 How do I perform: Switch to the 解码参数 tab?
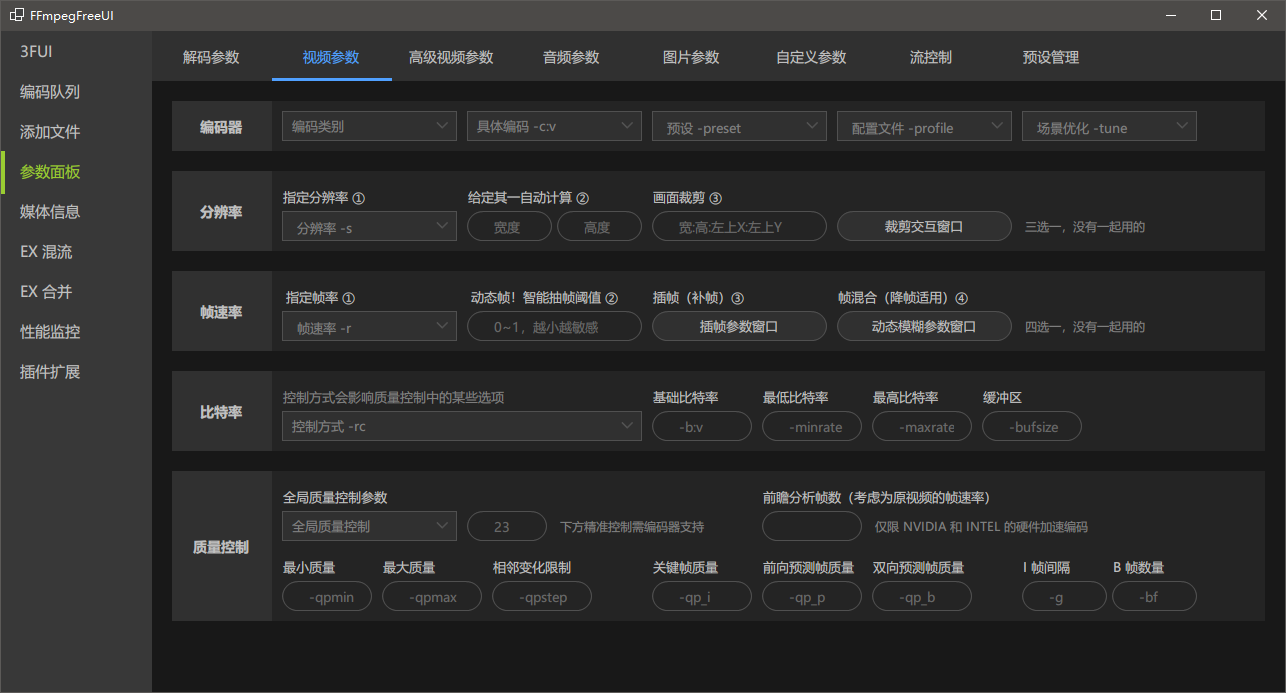[211, 57]
